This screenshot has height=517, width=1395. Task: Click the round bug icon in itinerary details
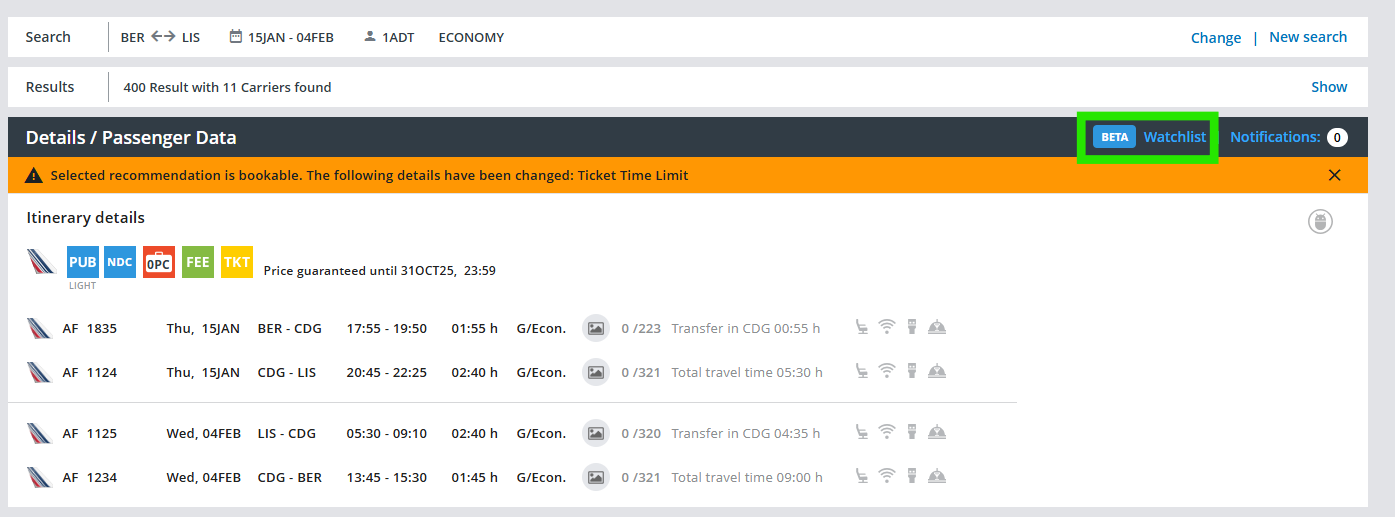tap(1320, 222)
